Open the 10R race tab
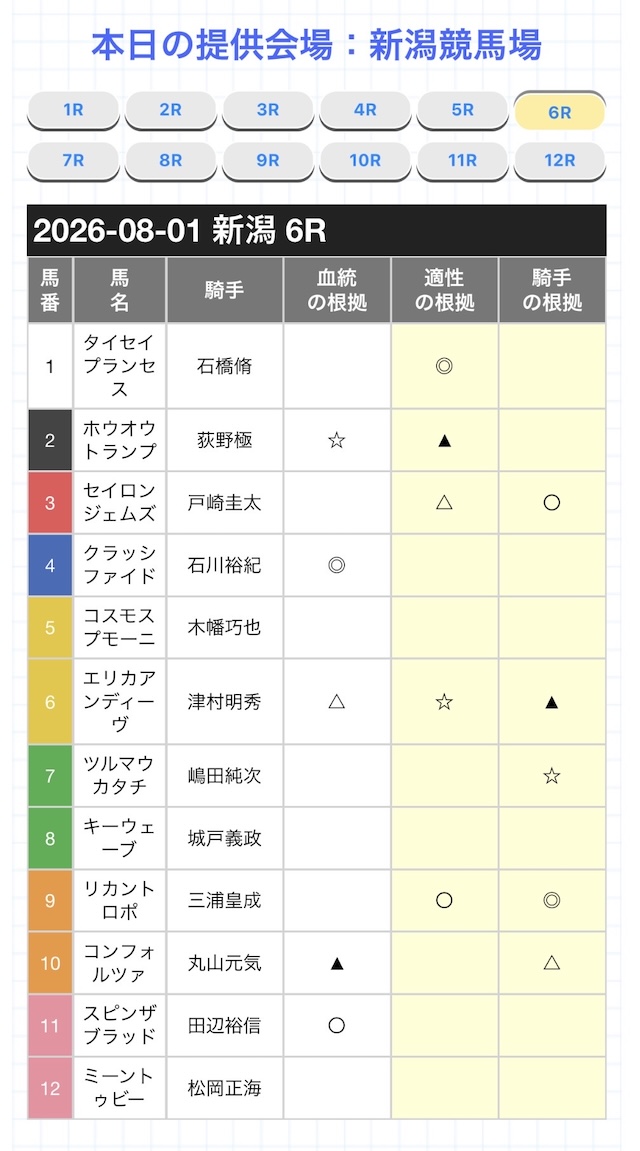This screenshot has height=1151, width=640. [365, 161]
